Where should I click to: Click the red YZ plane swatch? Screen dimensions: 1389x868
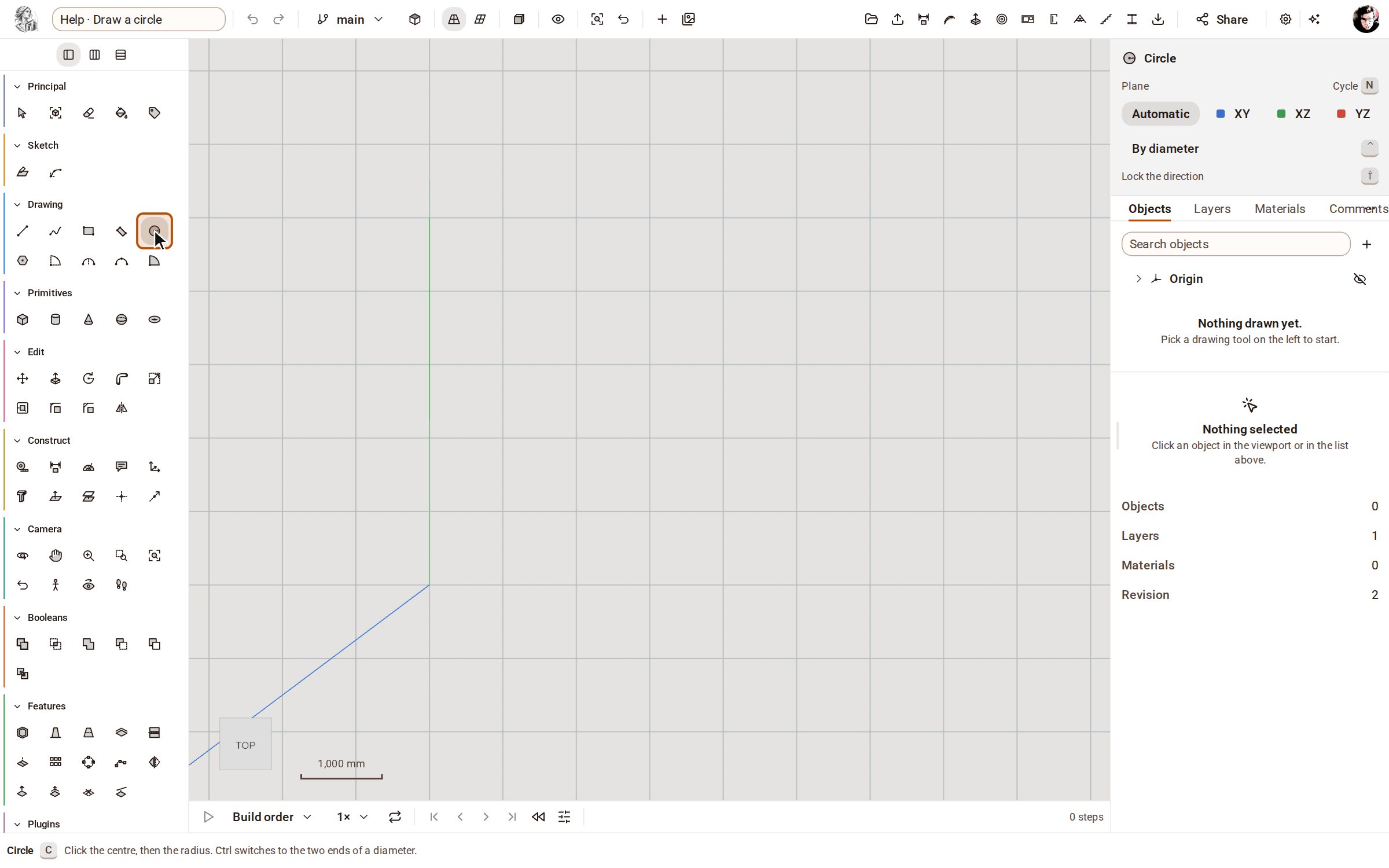pos(1341,114)
